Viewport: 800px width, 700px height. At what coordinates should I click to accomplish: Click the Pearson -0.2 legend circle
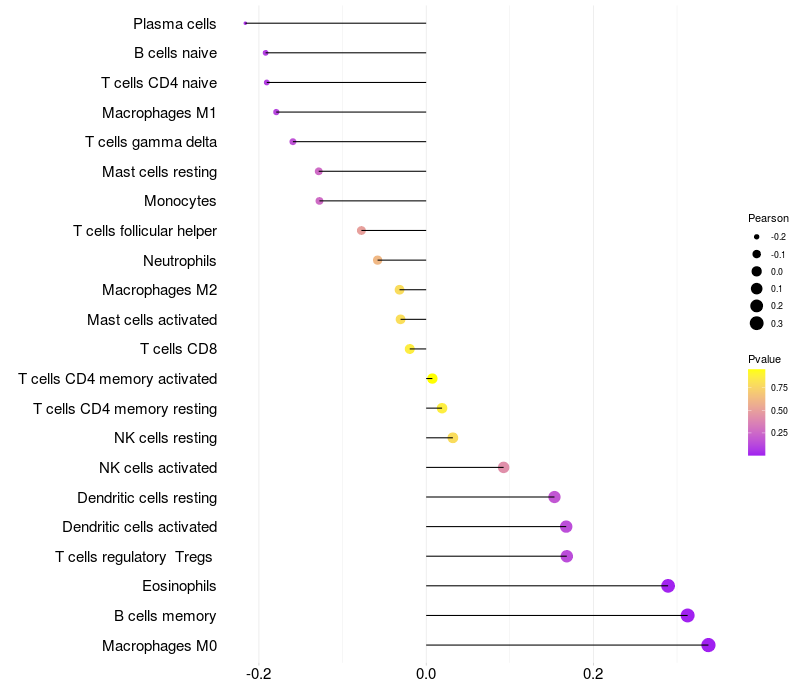coord(757,237)
